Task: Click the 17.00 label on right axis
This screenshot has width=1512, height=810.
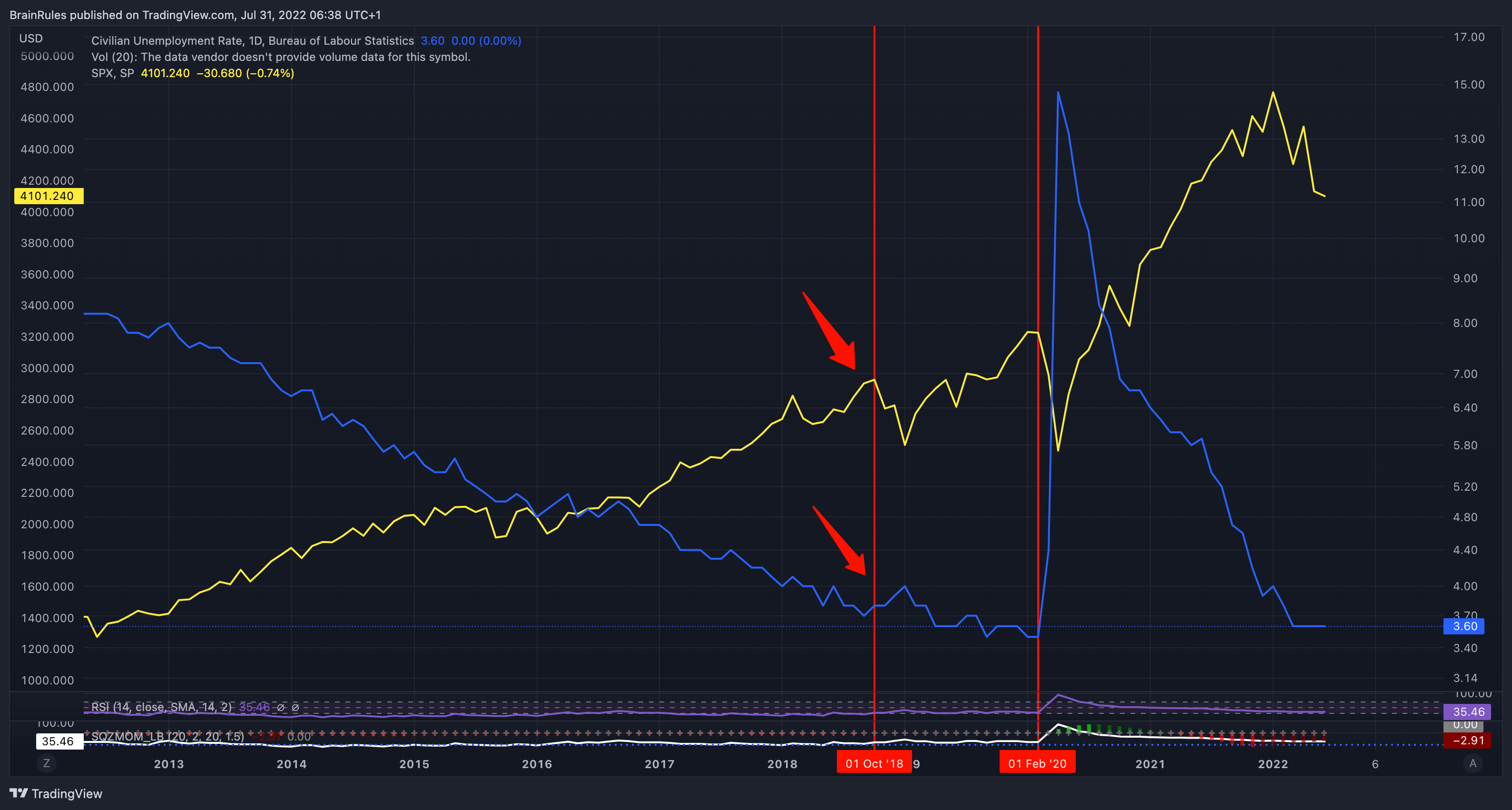Action: 1469,37
